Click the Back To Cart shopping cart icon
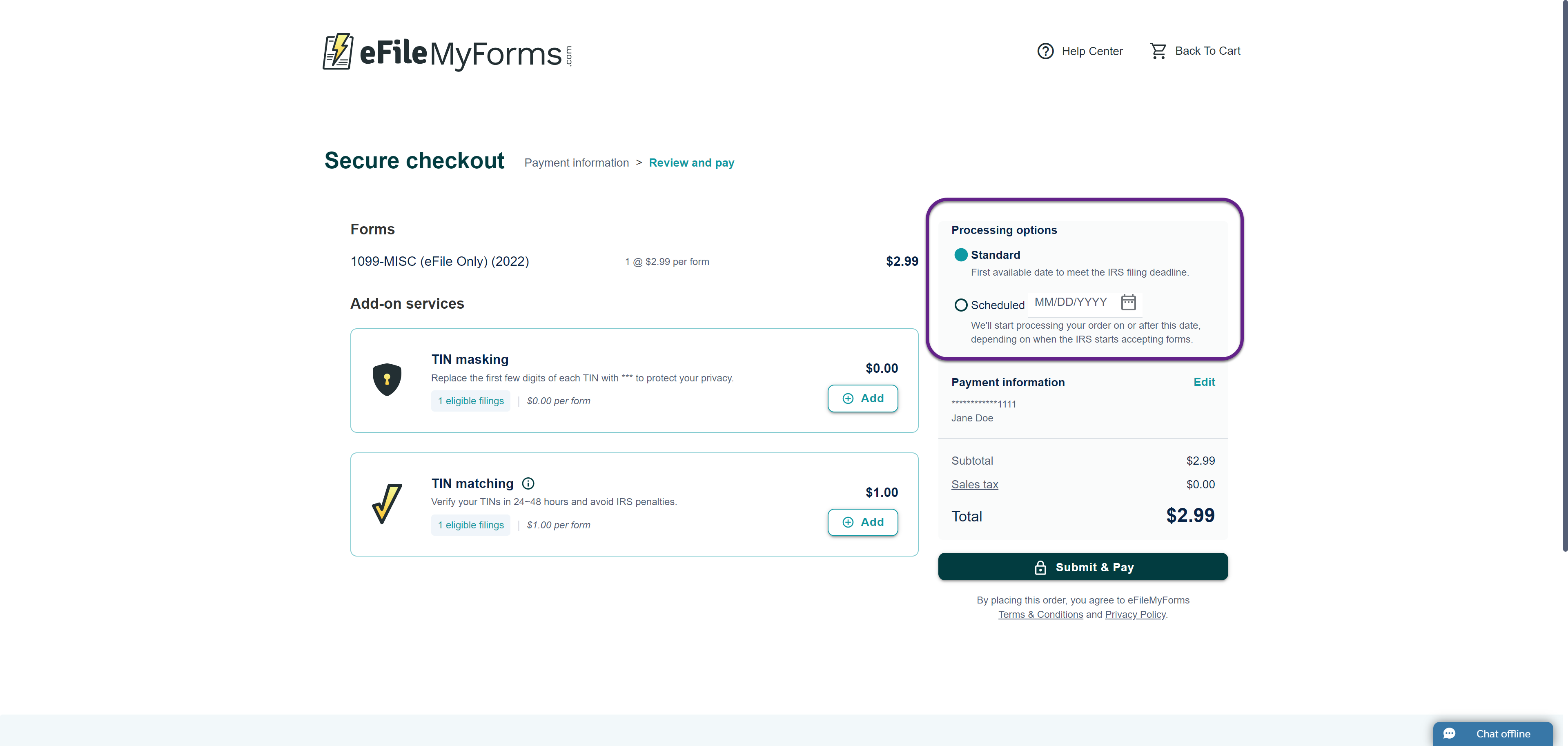 coord(1158,51)
